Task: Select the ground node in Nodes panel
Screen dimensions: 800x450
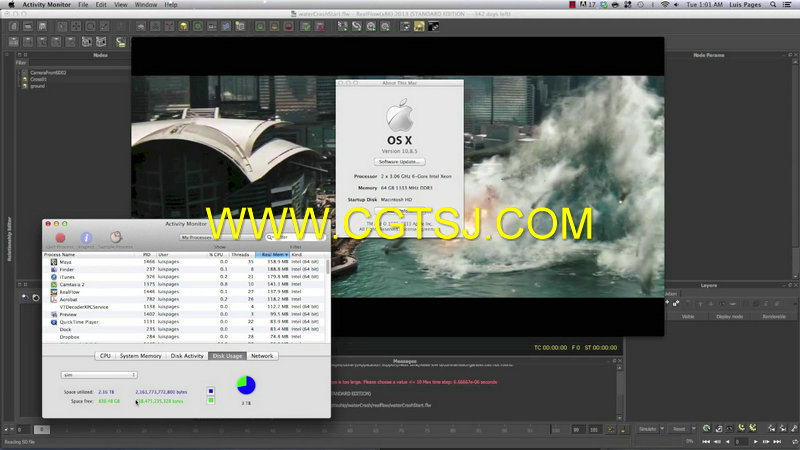Action: pyautogui.click(x=37, y=86)
